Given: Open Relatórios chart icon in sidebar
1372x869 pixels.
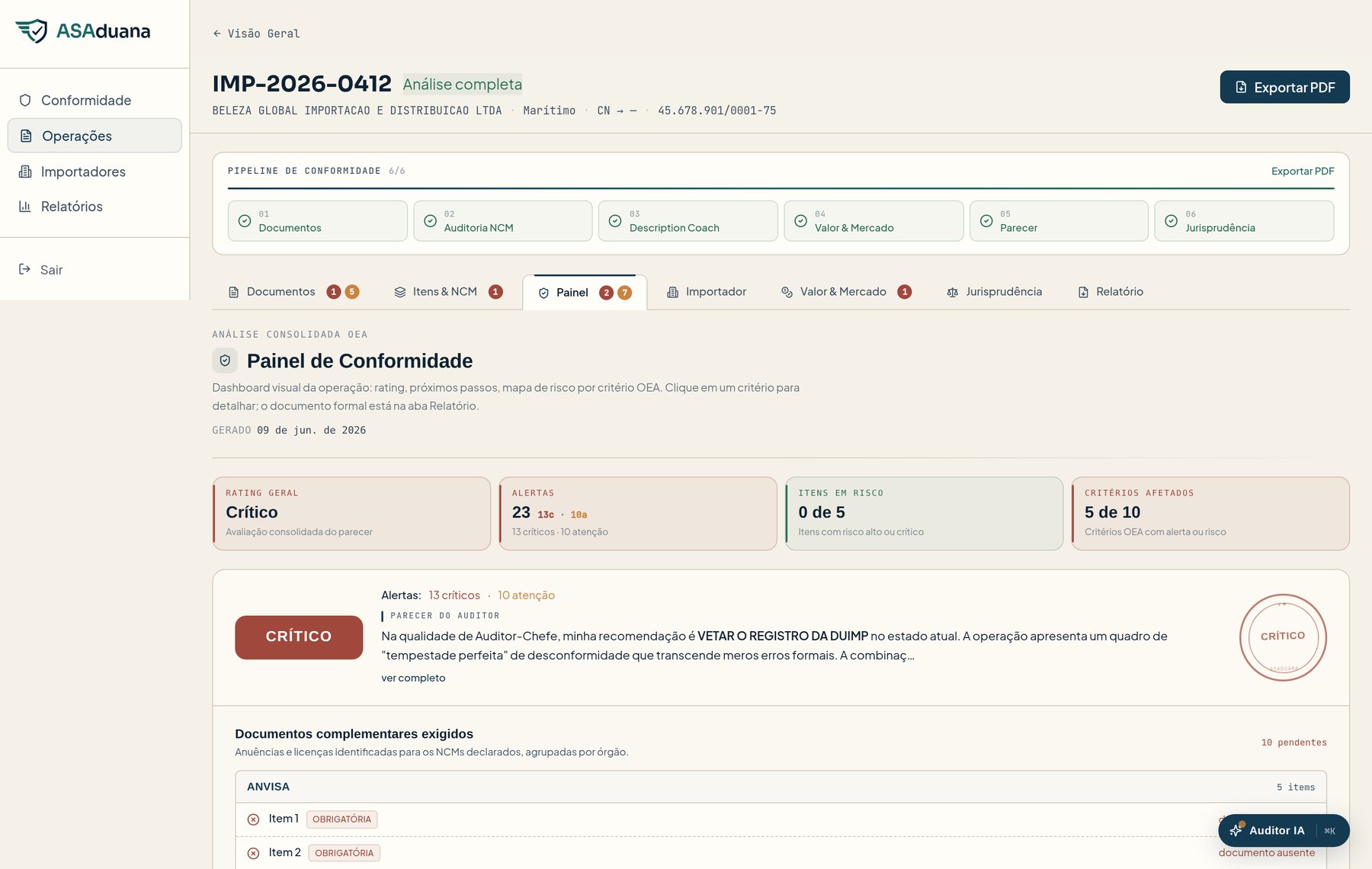Looking at the screenshot, I should pyautogui.click(x=25, y=207).
